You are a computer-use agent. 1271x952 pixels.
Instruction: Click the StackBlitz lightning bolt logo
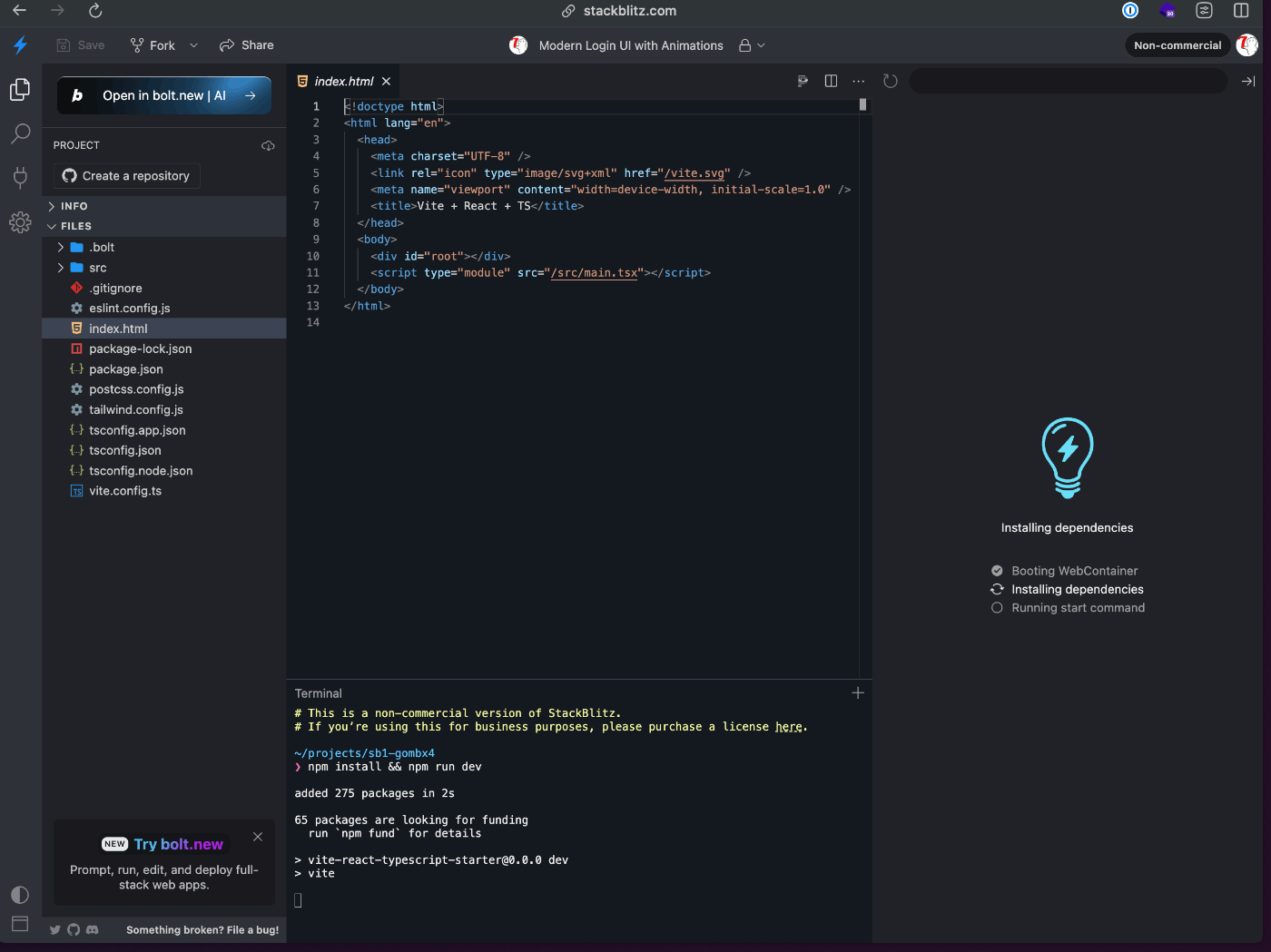coord(20,45)
